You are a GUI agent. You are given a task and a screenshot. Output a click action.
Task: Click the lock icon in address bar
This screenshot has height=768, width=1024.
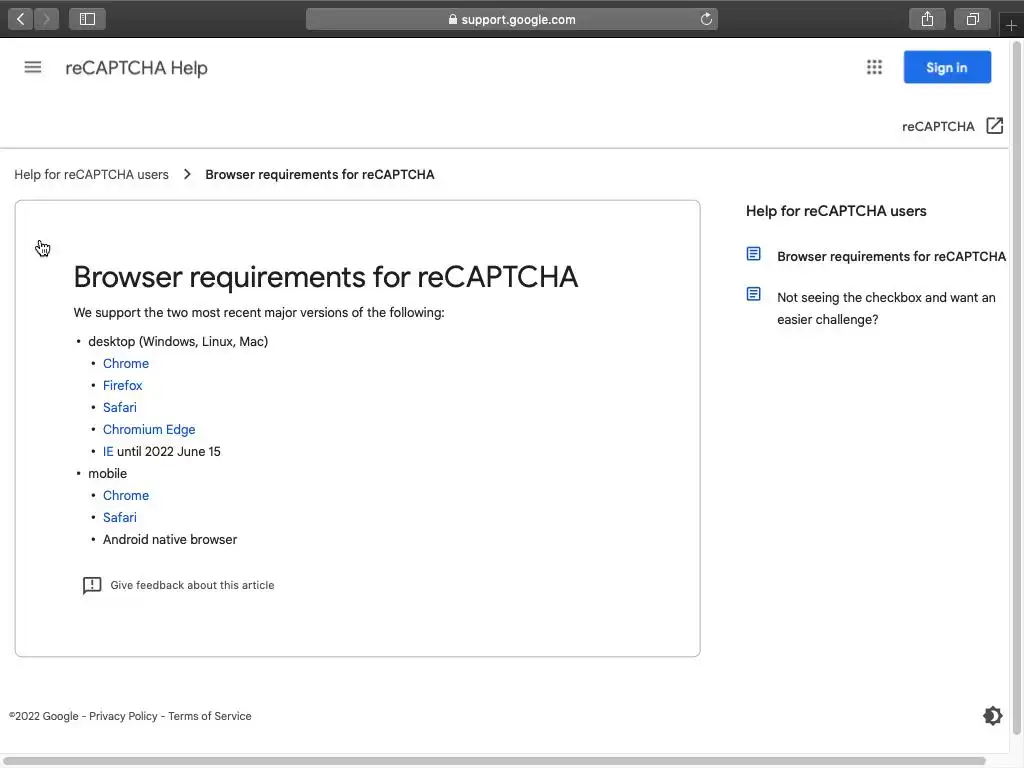(453, 19)
